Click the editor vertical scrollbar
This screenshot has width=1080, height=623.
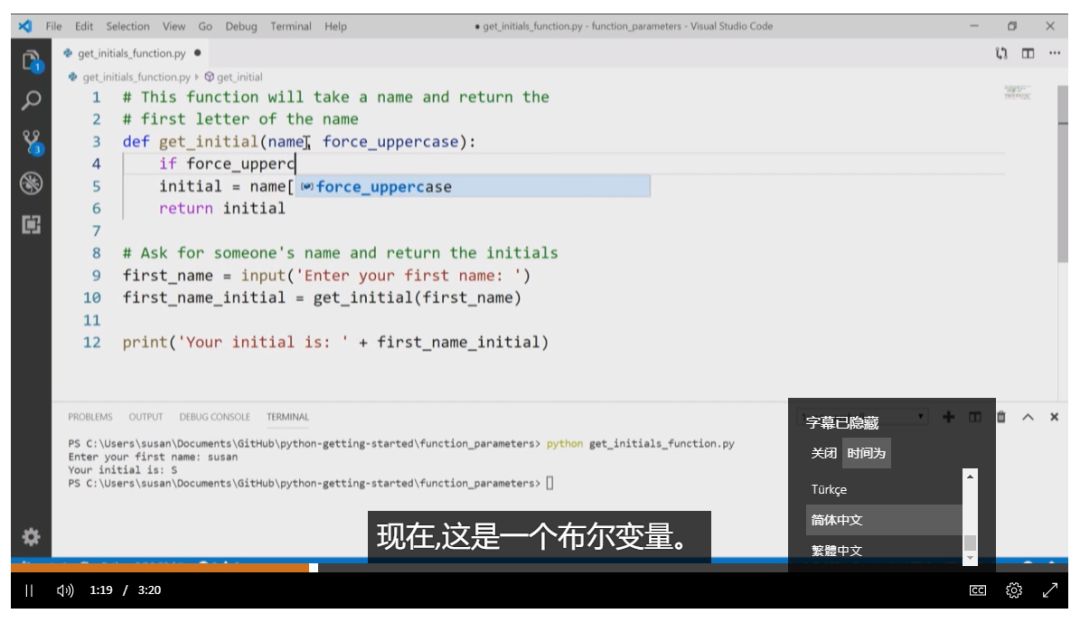(x=1063, y=173)
